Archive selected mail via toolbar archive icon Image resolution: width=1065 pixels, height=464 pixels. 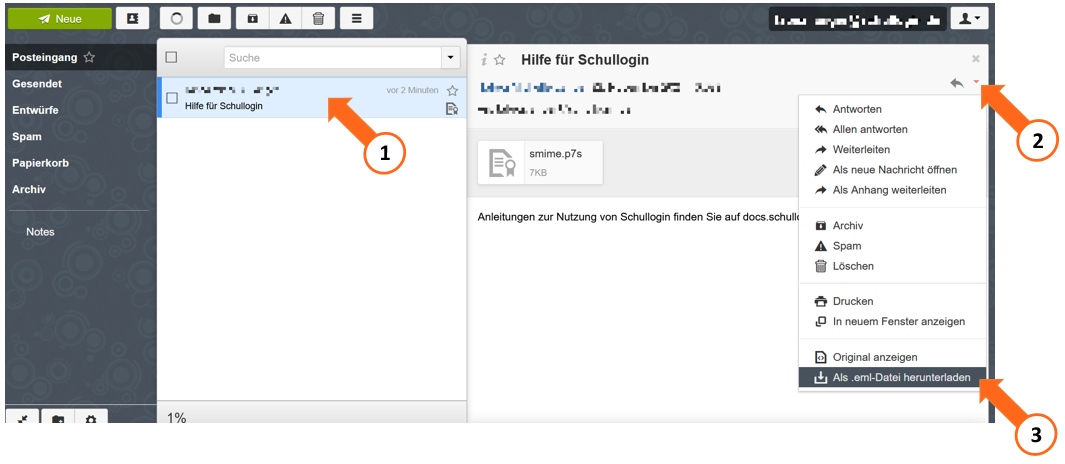click(x=252, y=19)
